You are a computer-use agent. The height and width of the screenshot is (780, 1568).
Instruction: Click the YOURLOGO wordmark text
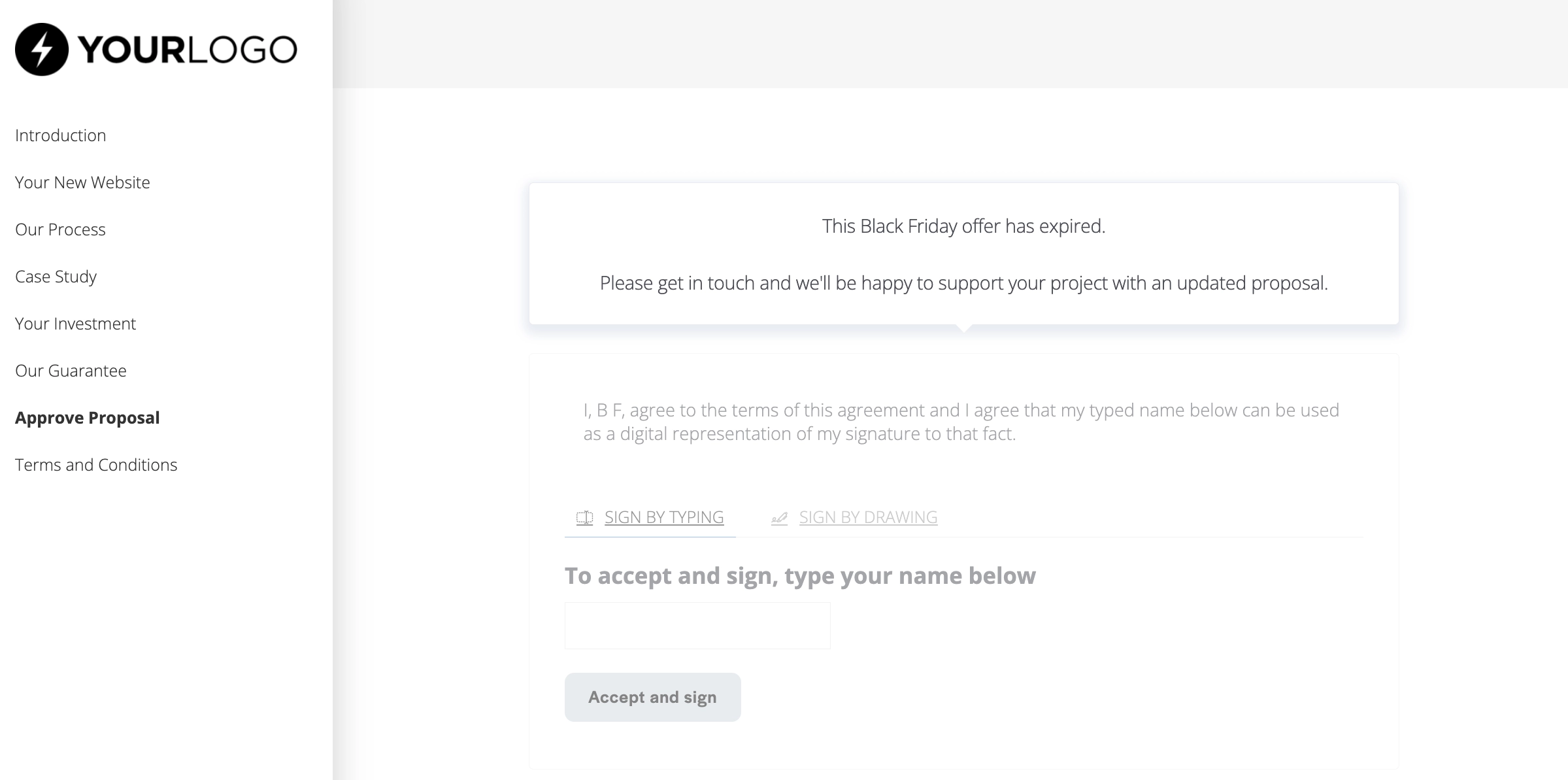pos(187,50)
